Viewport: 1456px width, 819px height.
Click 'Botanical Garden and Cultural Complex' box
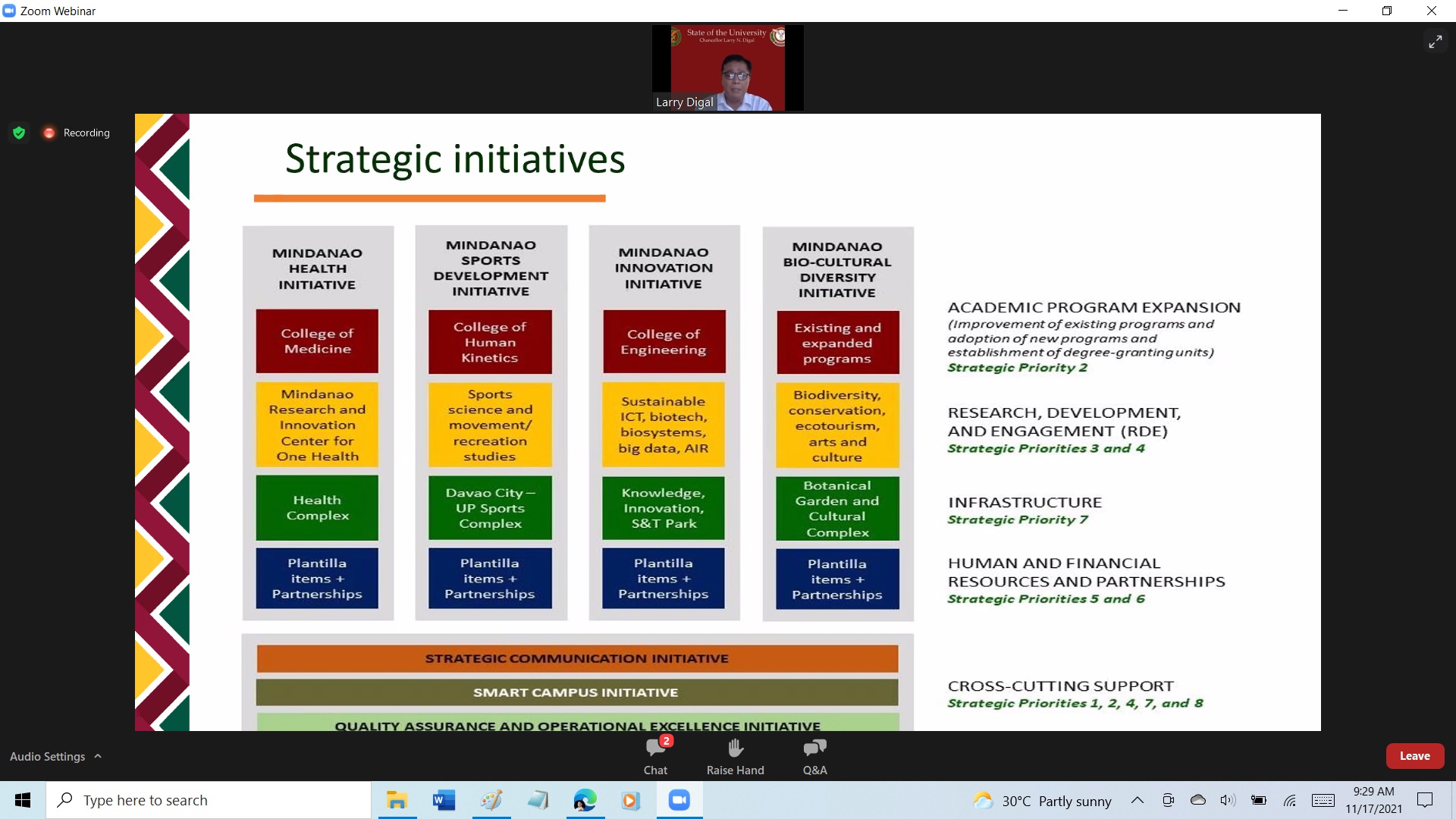click(x=837, y=508)
